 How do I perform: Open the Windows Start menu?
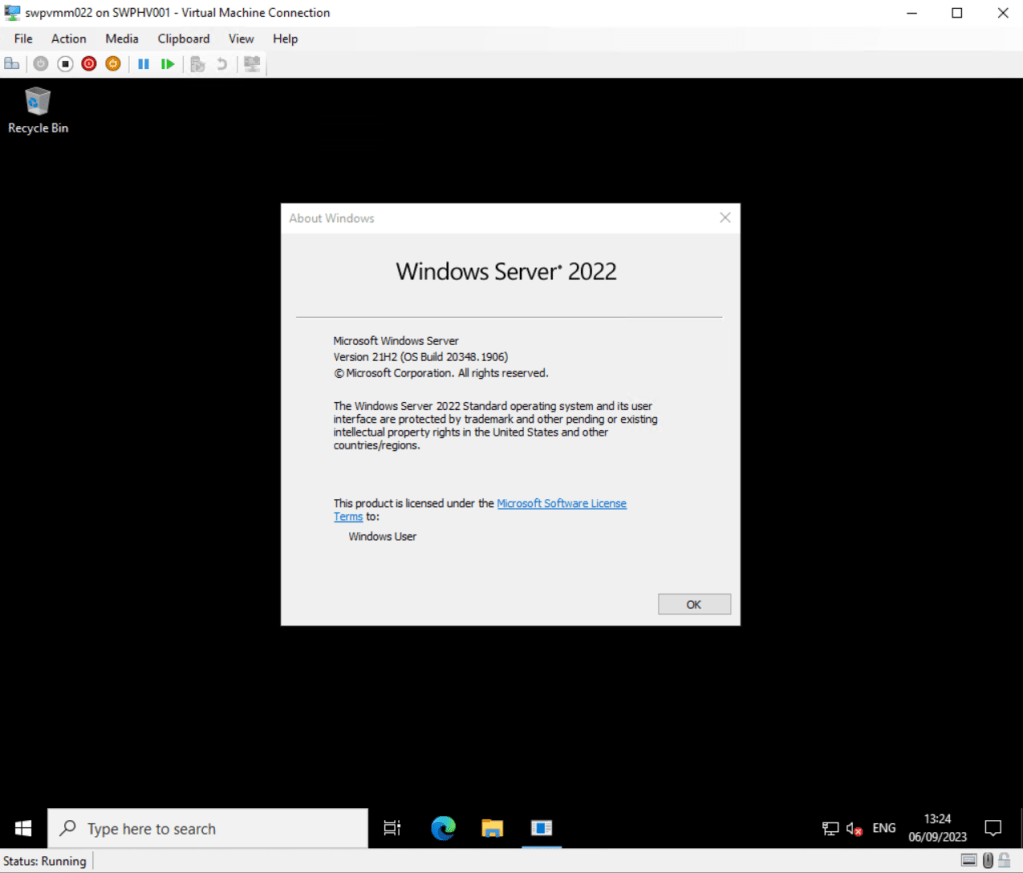(23, 829)
